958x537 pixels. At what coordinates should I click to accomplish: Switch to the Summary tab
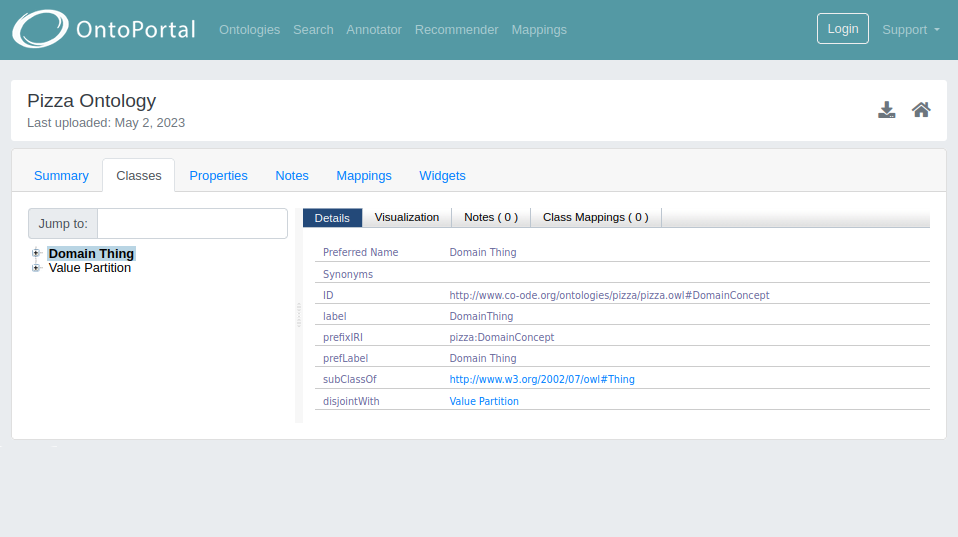pyautogui.click(x=61, y=176)
